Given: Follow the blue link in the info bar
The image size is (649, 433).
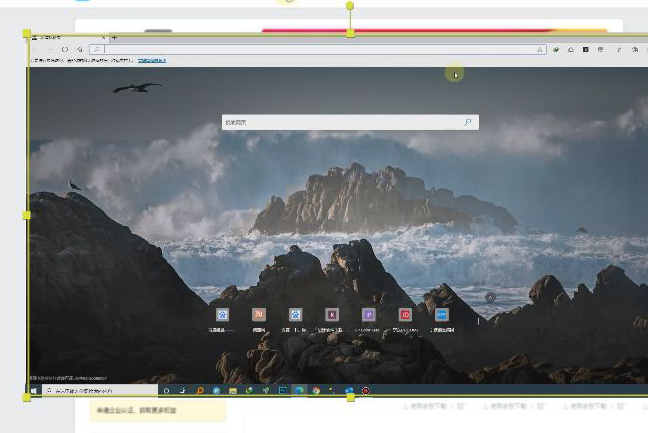Looking at the screenshot, I should pos(152,60).
